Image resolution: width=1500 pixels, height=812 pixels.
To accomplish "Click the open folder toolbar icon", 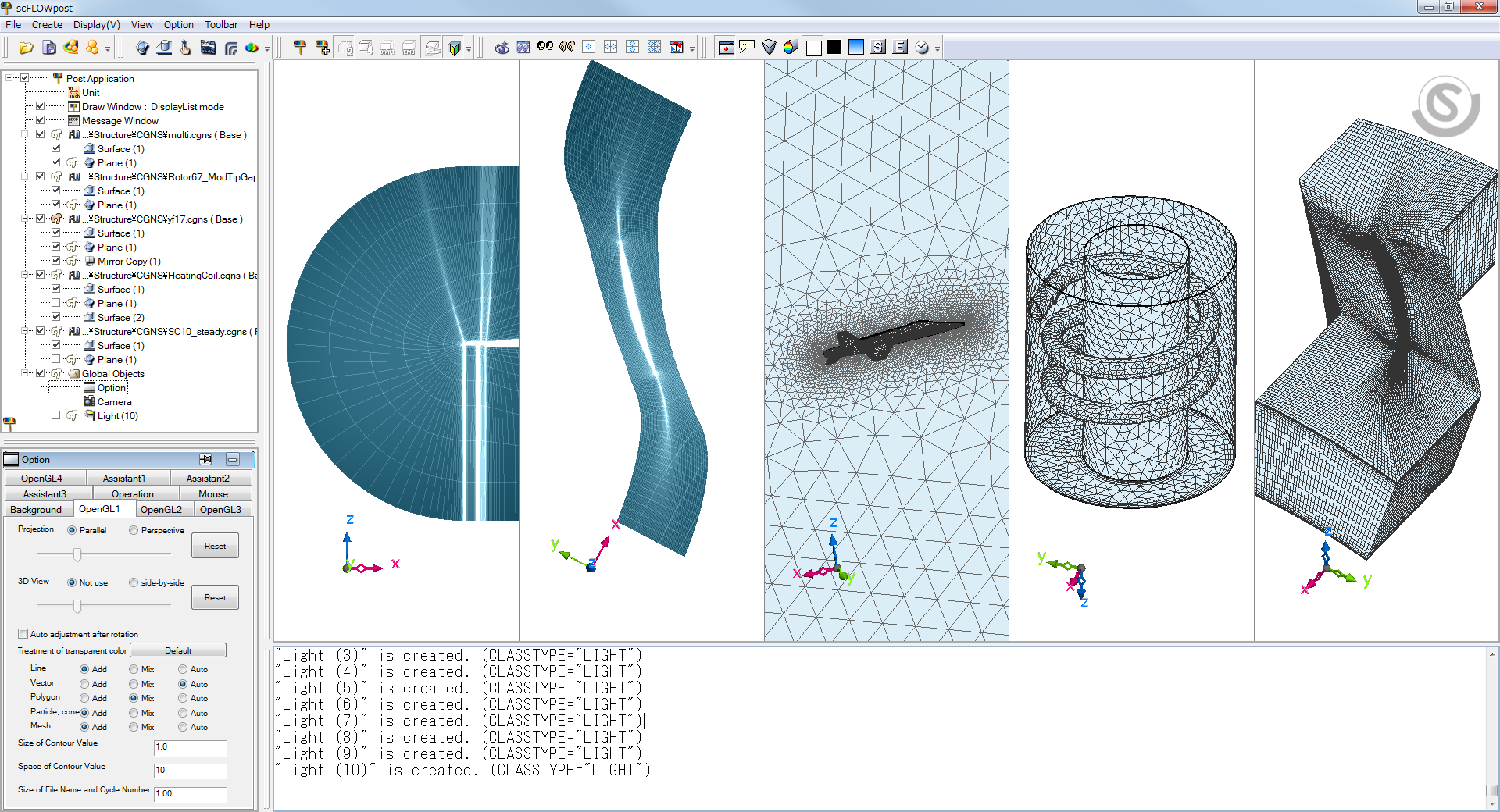I will click(x=27, y=48).
